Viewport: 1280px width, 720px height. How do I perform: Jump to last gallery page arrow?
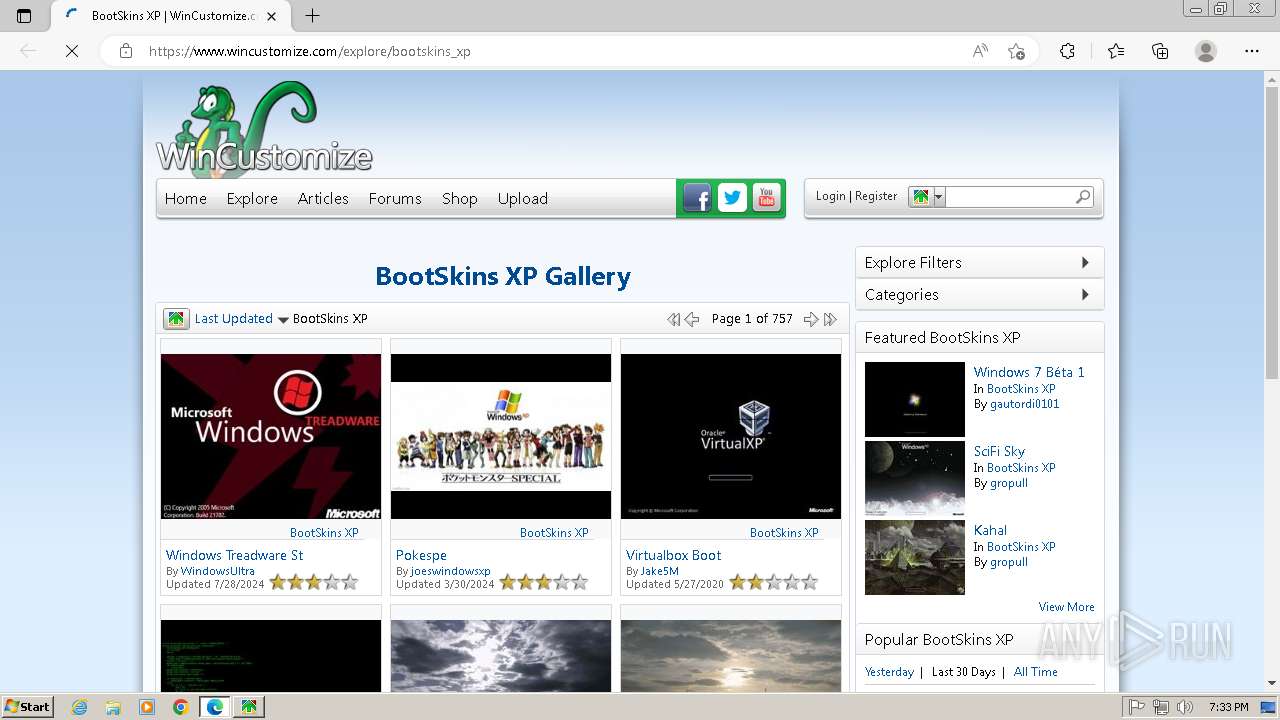[x=830, y=319]
